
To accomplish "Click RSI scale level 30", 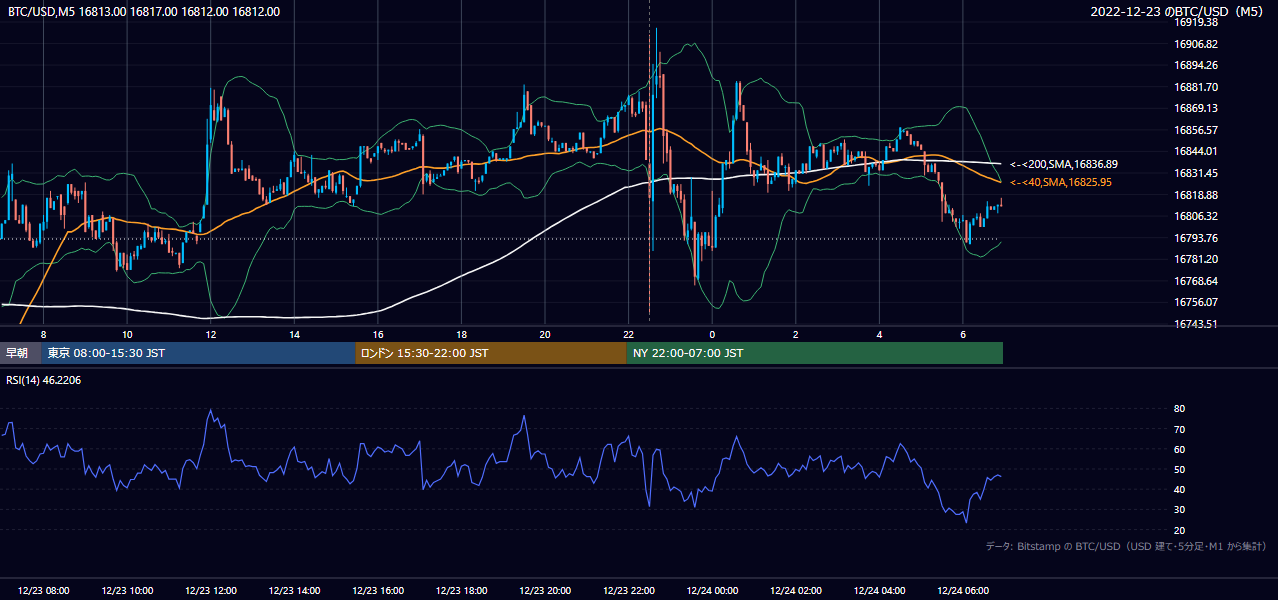I will click(x=1179, y=510).
